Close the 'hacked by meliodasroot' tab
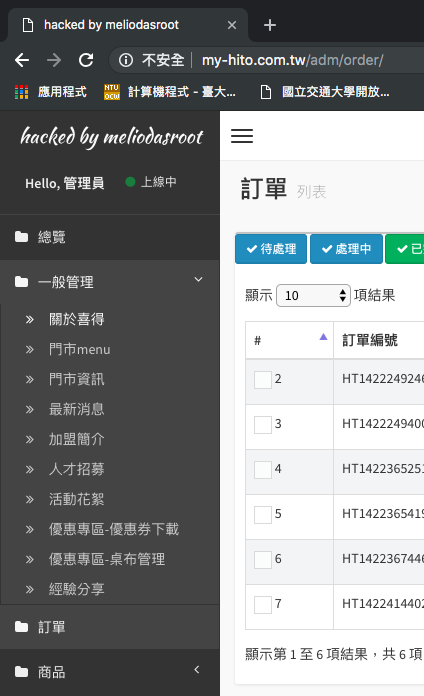The height and width of the screenshot is (696, 424). pyautogui.click(x=232, y=25)
